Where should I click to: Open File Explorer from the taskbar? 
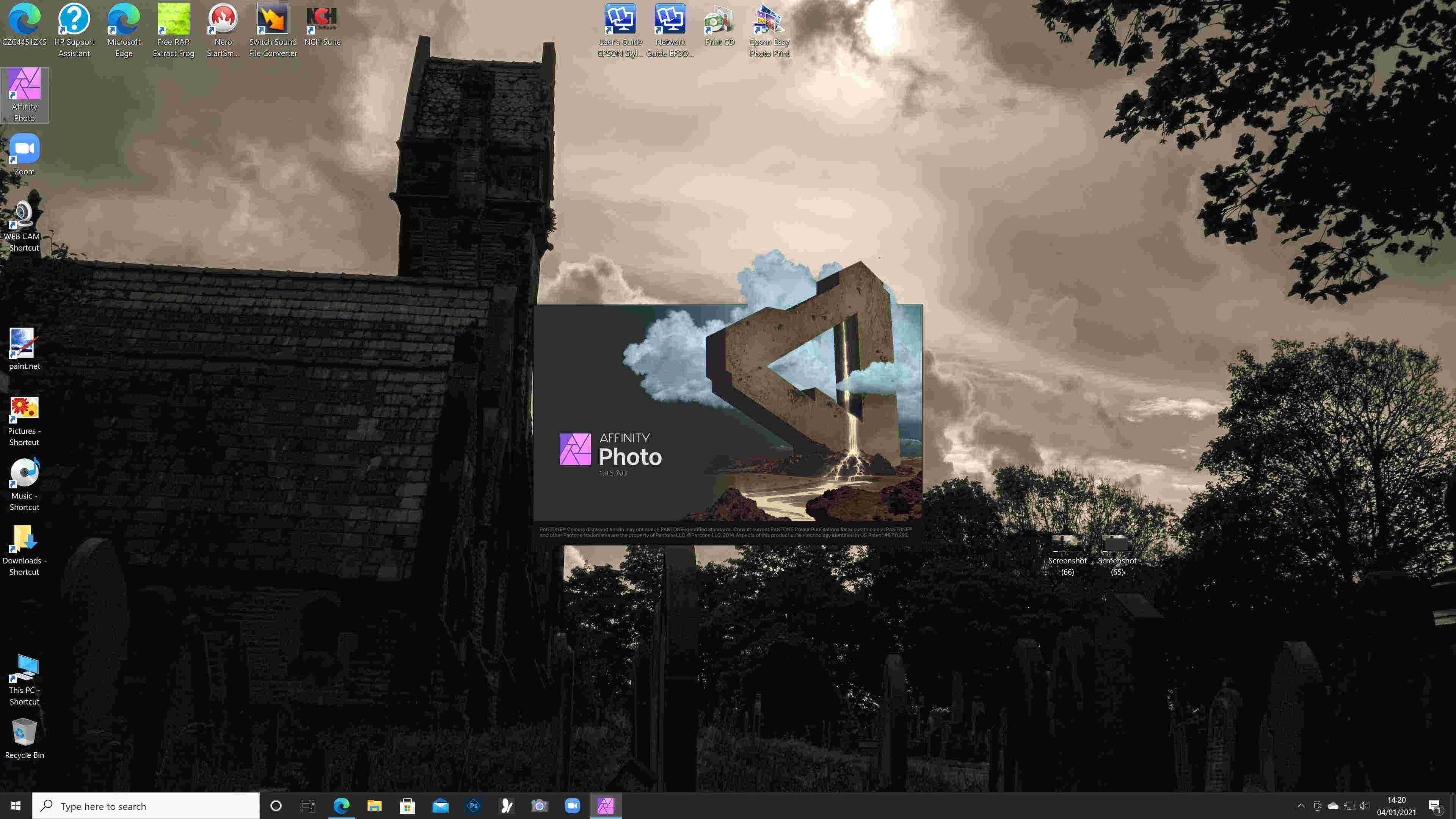(374, 805)
